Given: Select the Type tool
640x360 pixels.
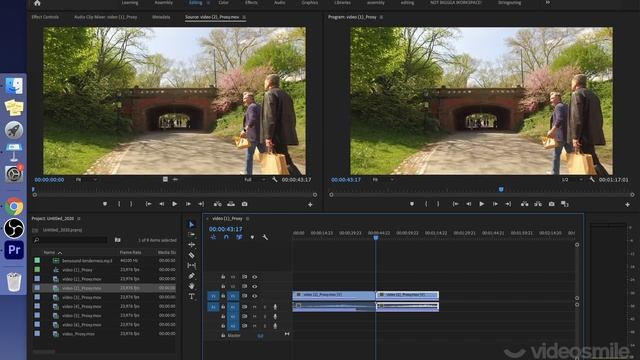Looking at the screenshot, I should coord(191,296).
